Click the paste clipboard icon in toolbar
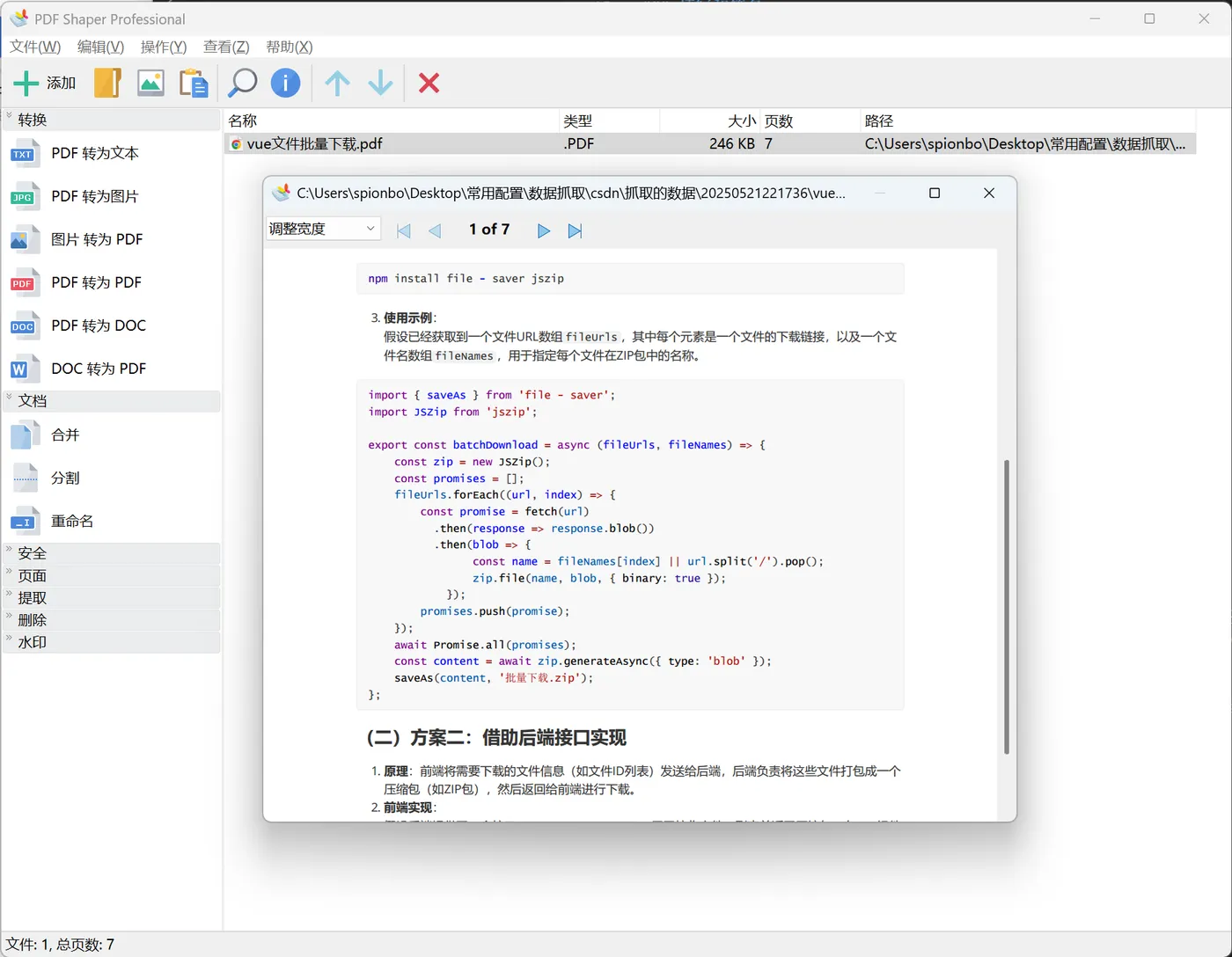 click(x=194, y=83)
